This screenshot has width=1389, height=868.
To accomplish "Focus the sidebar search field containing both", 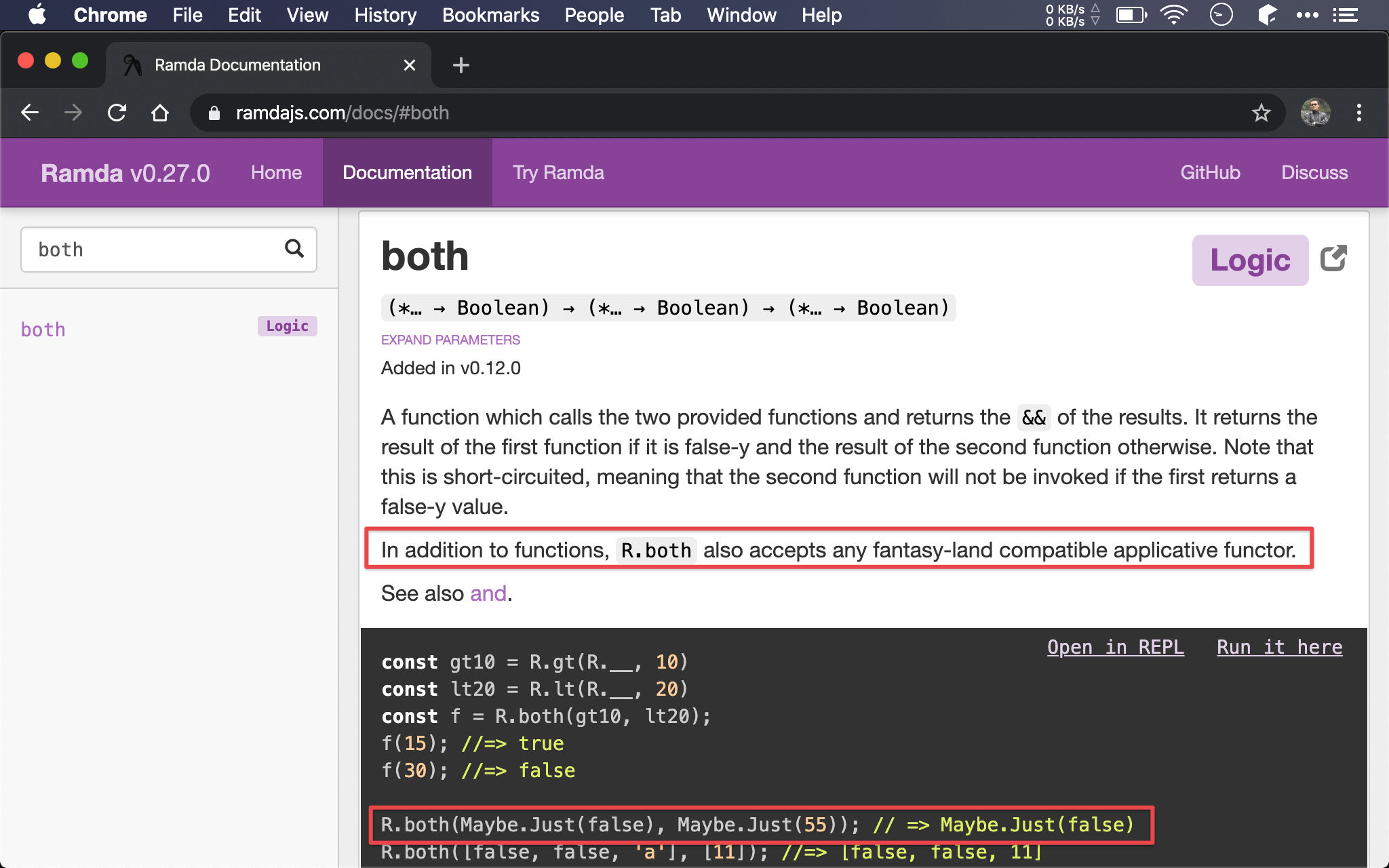I will pos(168,249).
